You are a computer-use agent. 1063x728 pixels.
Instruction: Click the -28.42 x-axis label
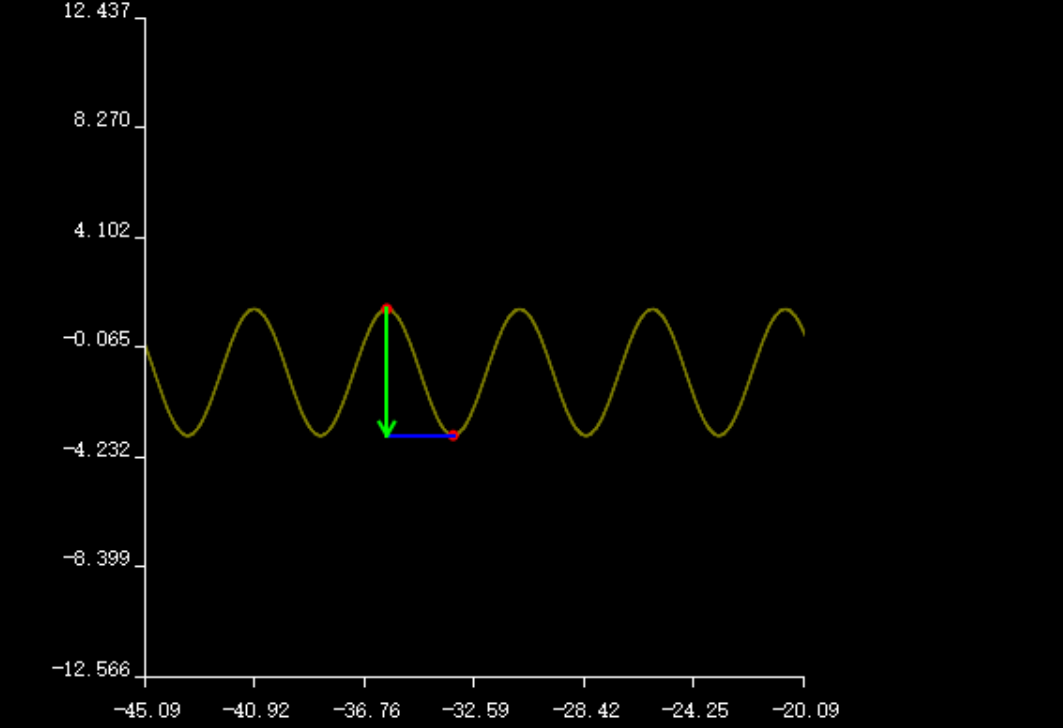[x=585, y=710]
